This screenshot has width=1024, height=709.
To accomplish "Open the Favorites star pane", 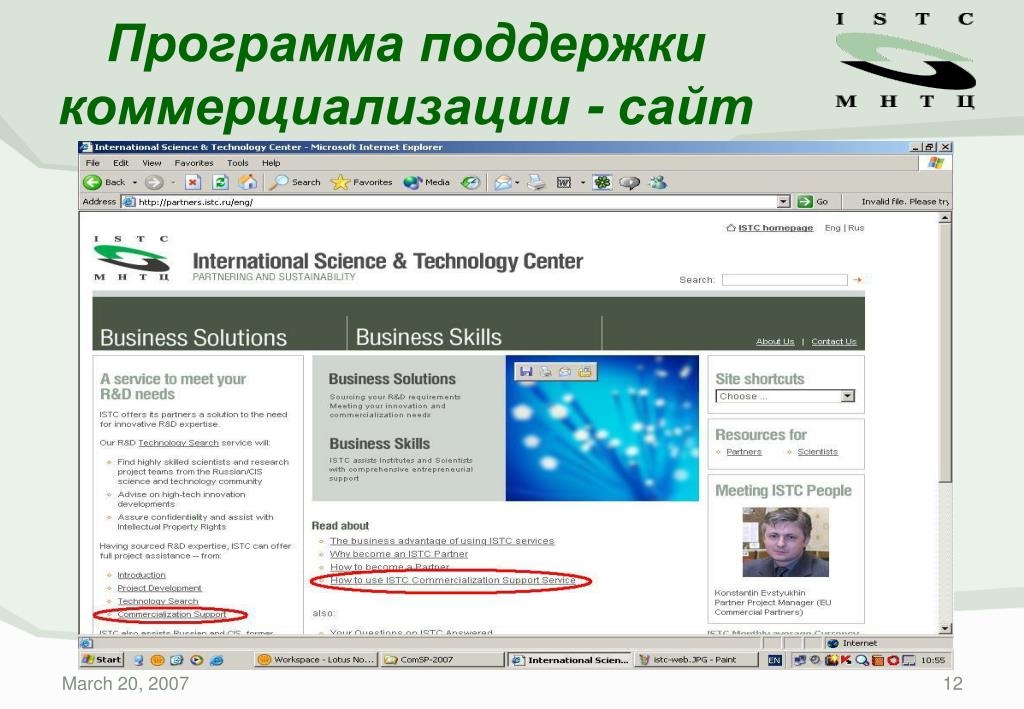I will pos(361,182).
